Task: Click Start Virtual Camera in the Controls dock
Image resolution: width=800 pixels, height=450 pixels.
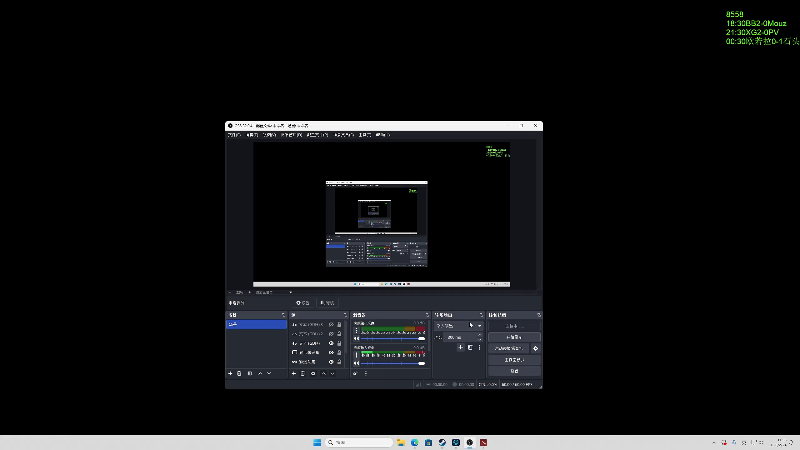Action: (509, 348)
